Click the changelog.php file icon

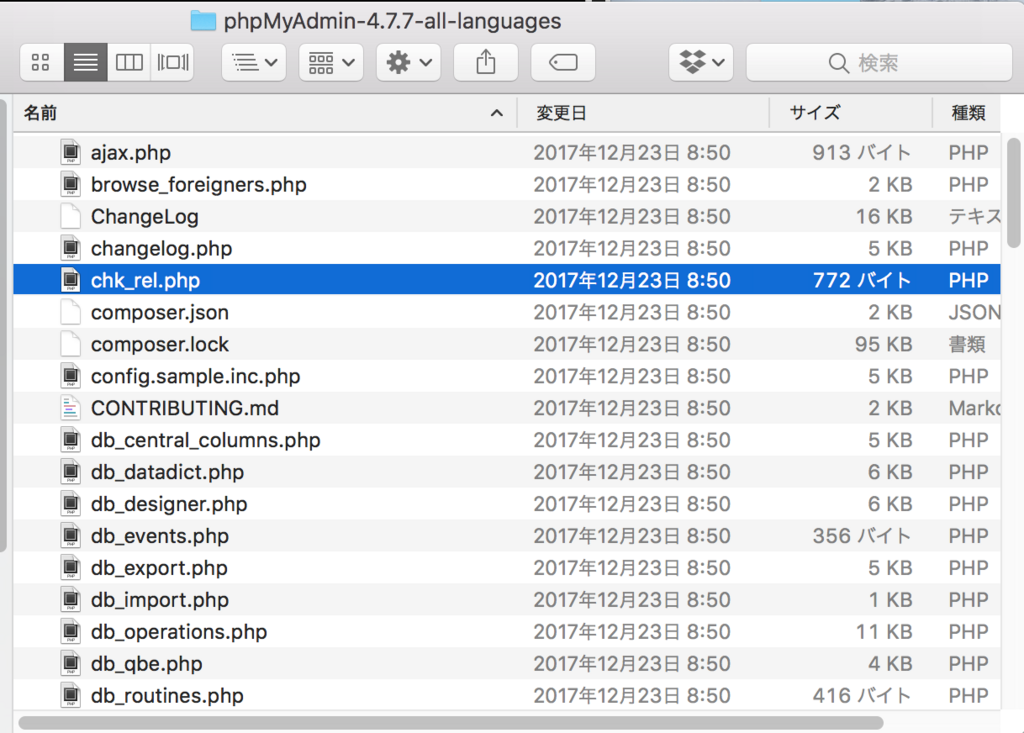[71, 249]
